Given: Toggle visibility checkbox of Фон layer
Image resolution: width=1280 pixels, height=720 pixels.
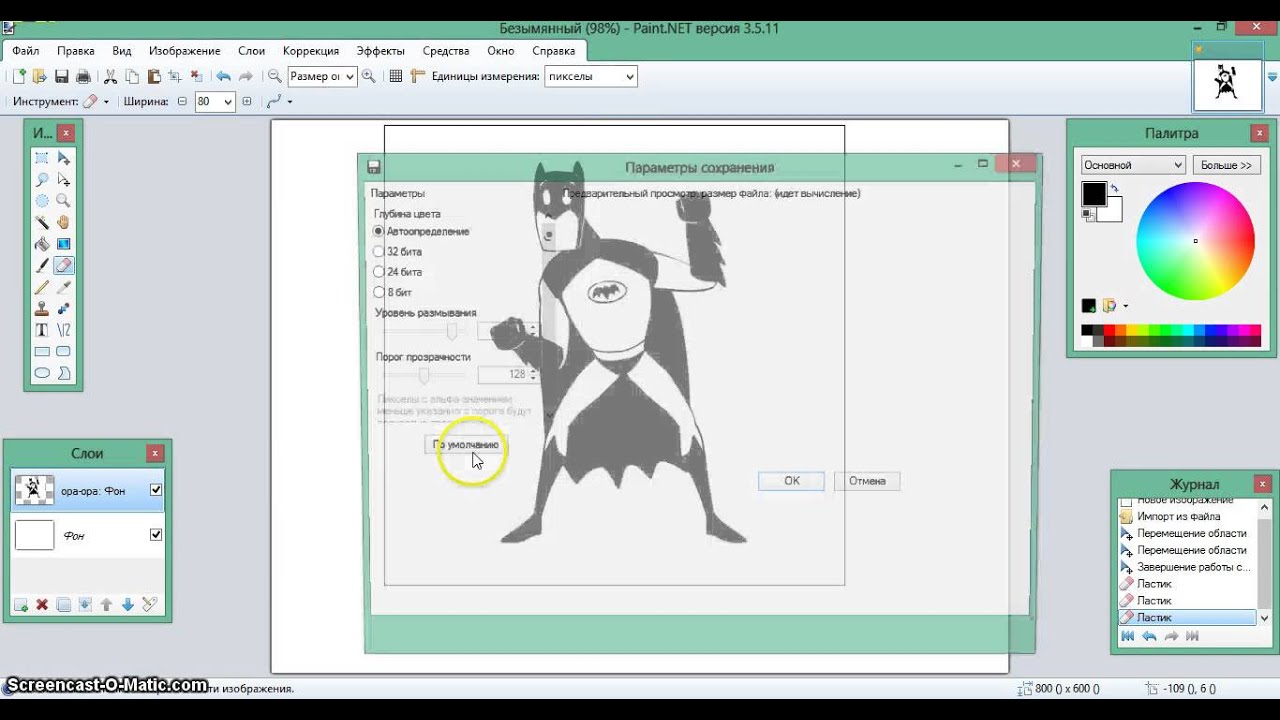Looking at the screenshot, I should (x=155, y=535).
